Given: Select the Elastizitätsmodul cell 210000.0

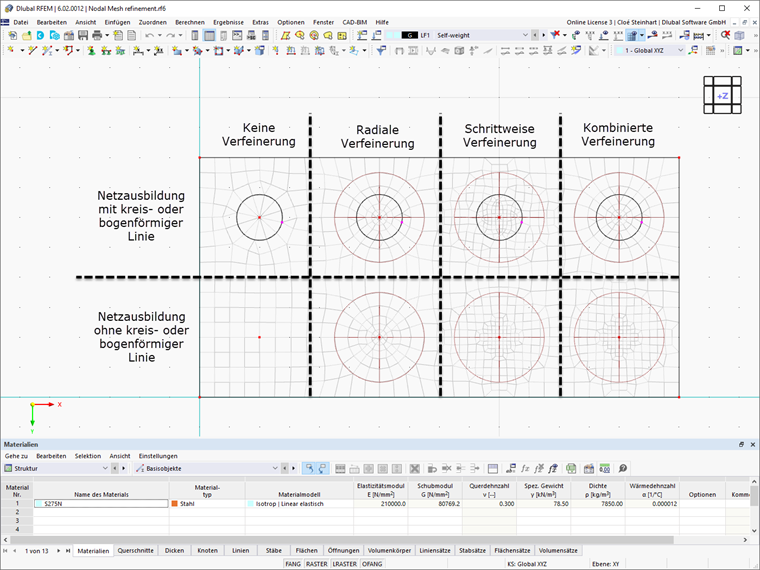Looking at the screenshot, I should (x=380, y=504).
